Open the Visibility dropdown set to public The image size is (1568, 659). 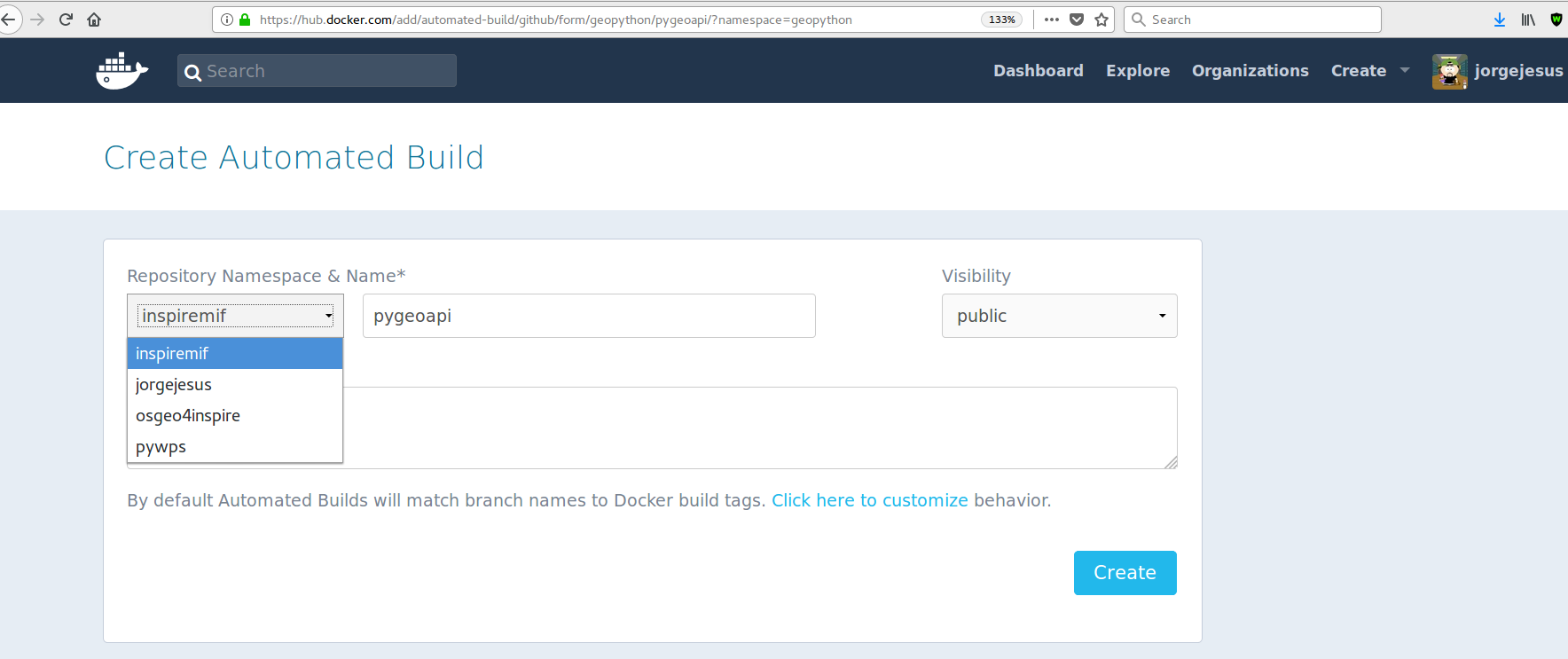tap(1059, 316)
